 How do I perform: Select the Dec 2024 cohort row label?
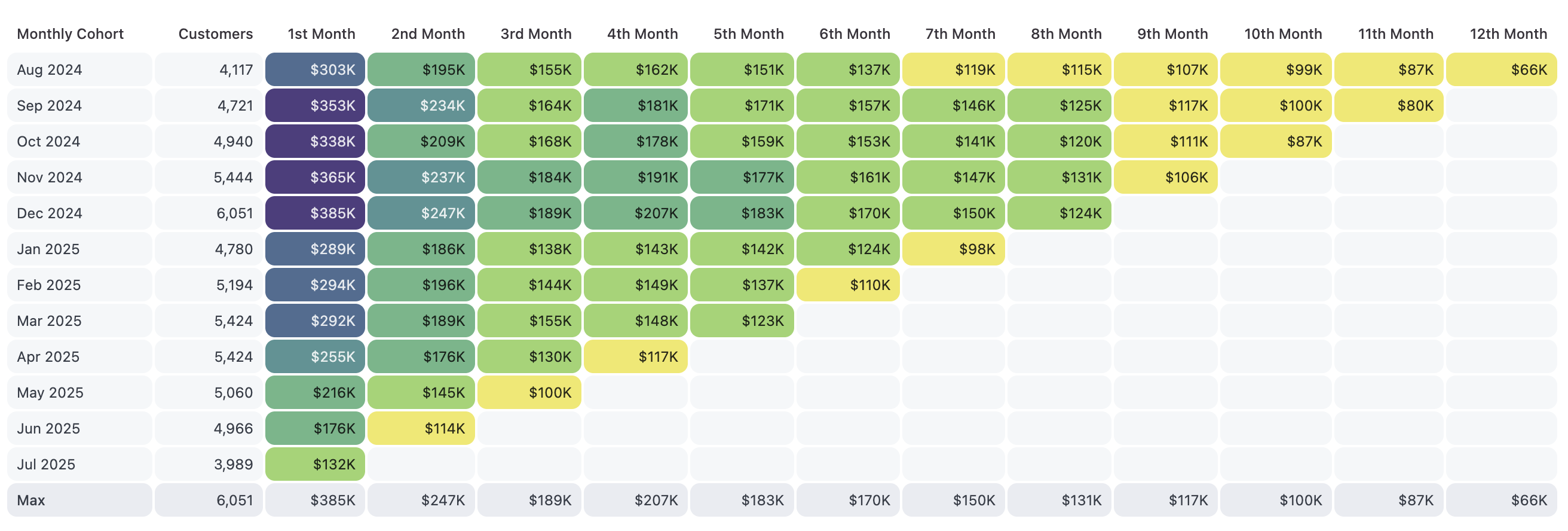(50, 213)
